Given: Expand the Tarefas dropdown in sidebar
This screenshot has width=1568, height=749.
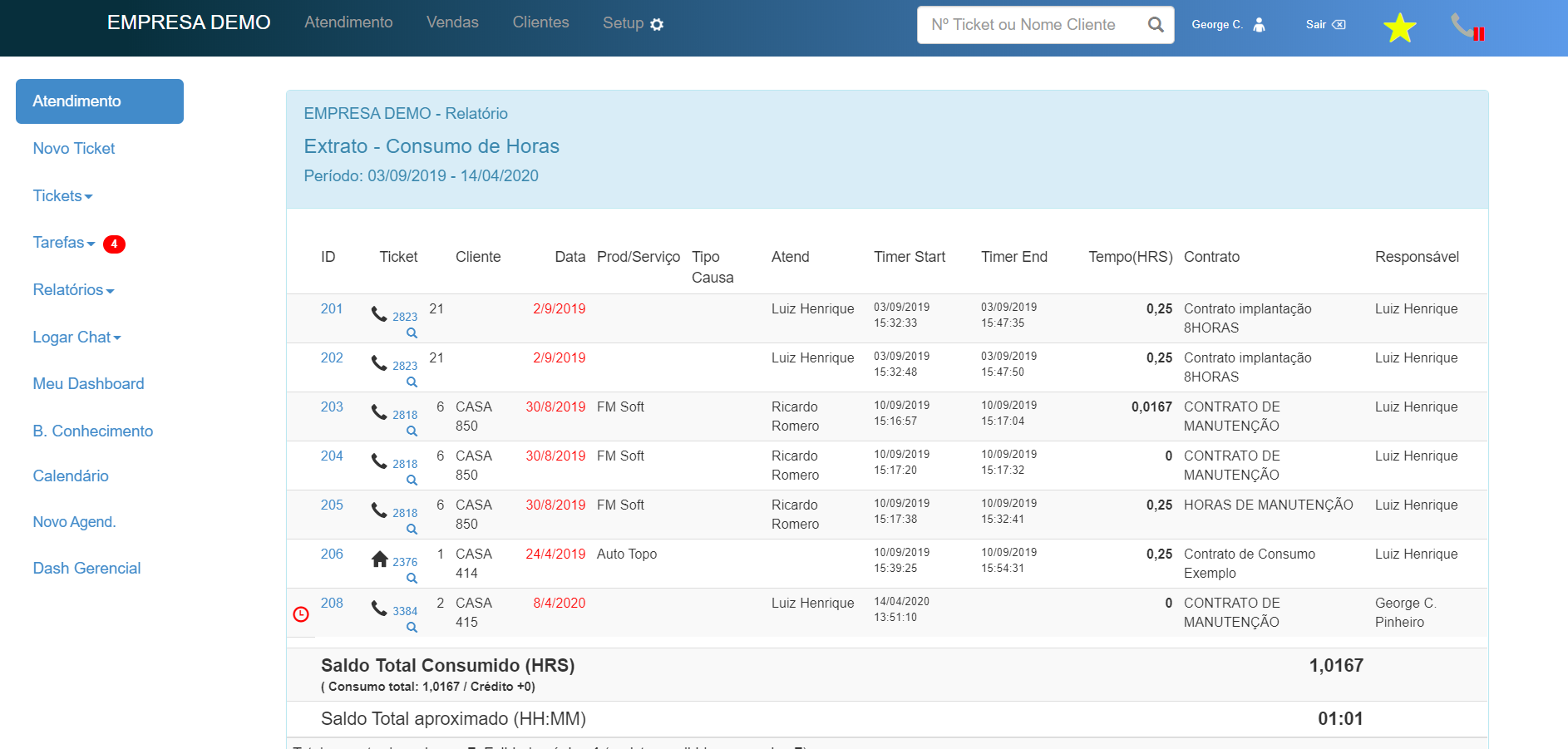Looking at the screenshot, I should [64, 242].
